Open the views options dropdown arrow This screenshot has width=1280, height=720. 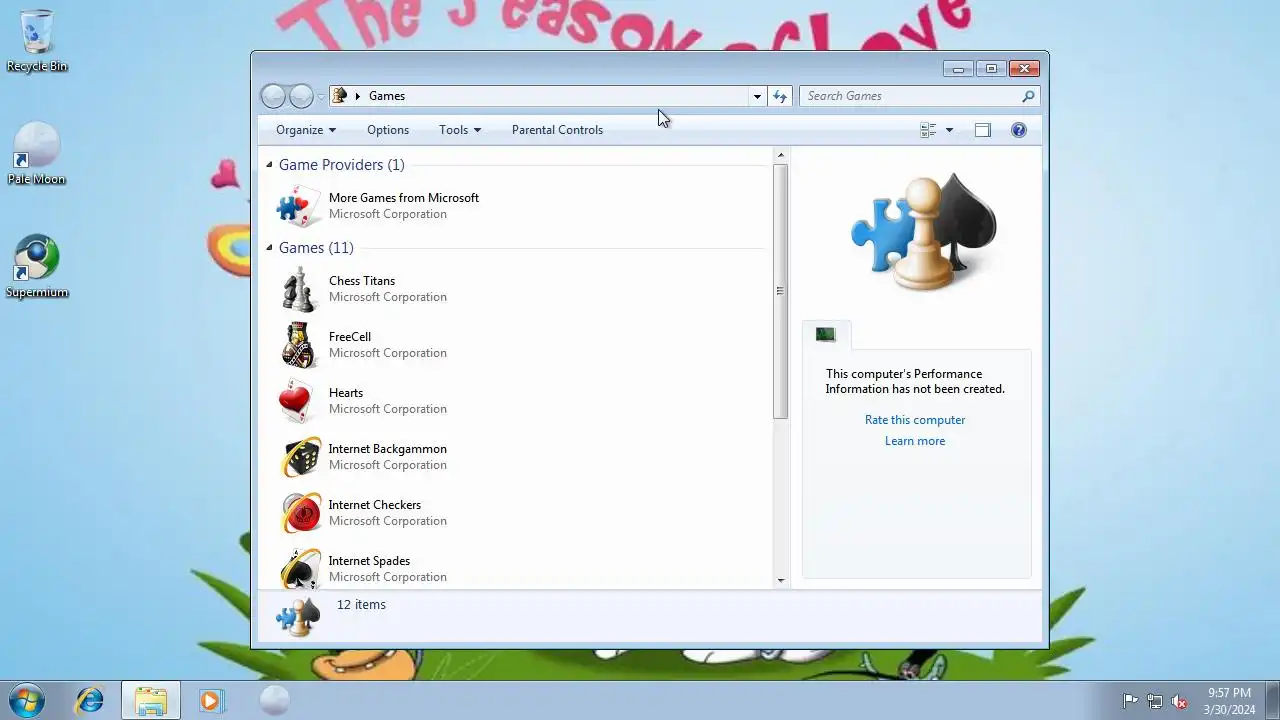[949, 130]
